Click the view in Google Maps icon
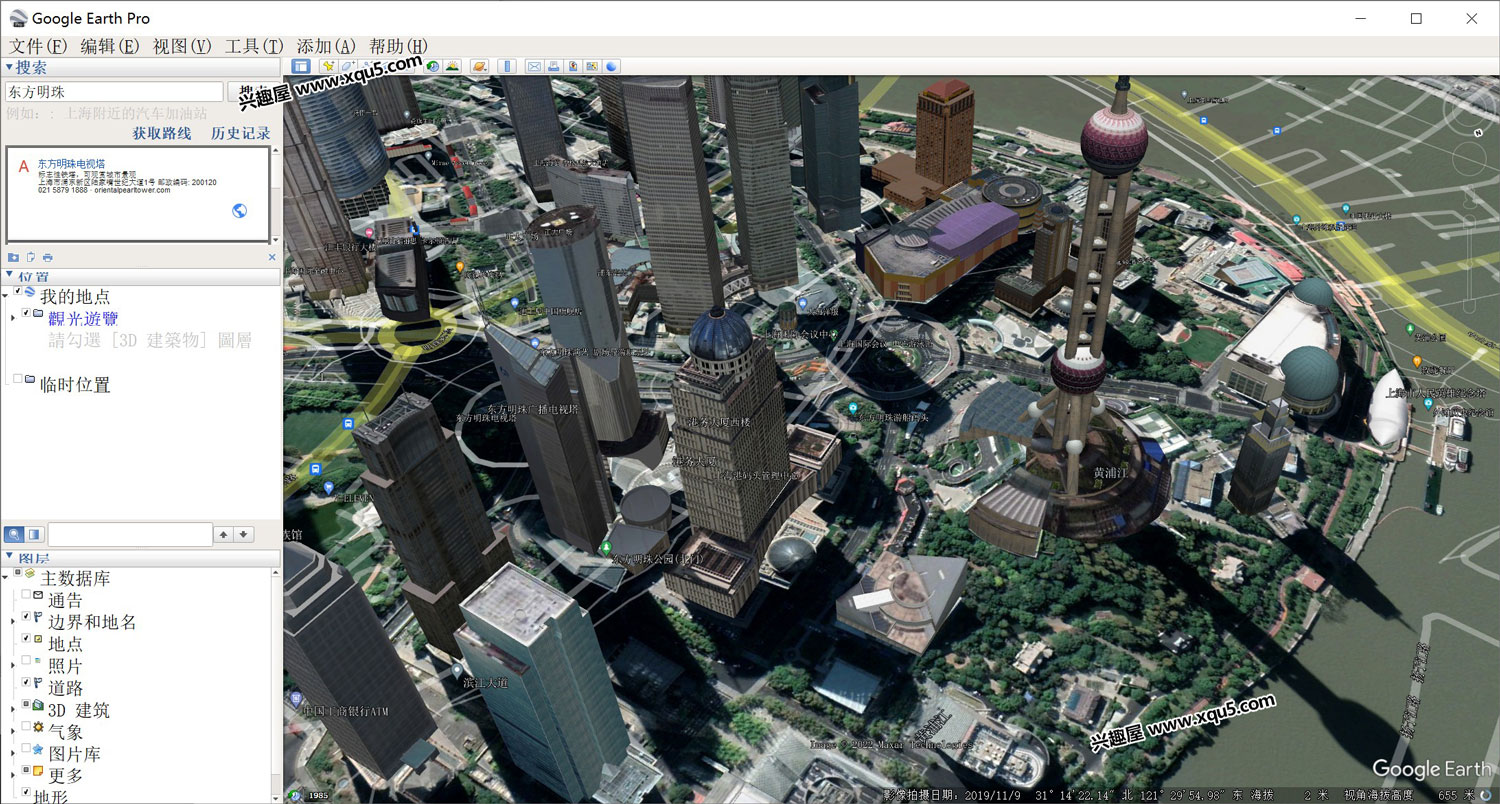 [592, 66]
